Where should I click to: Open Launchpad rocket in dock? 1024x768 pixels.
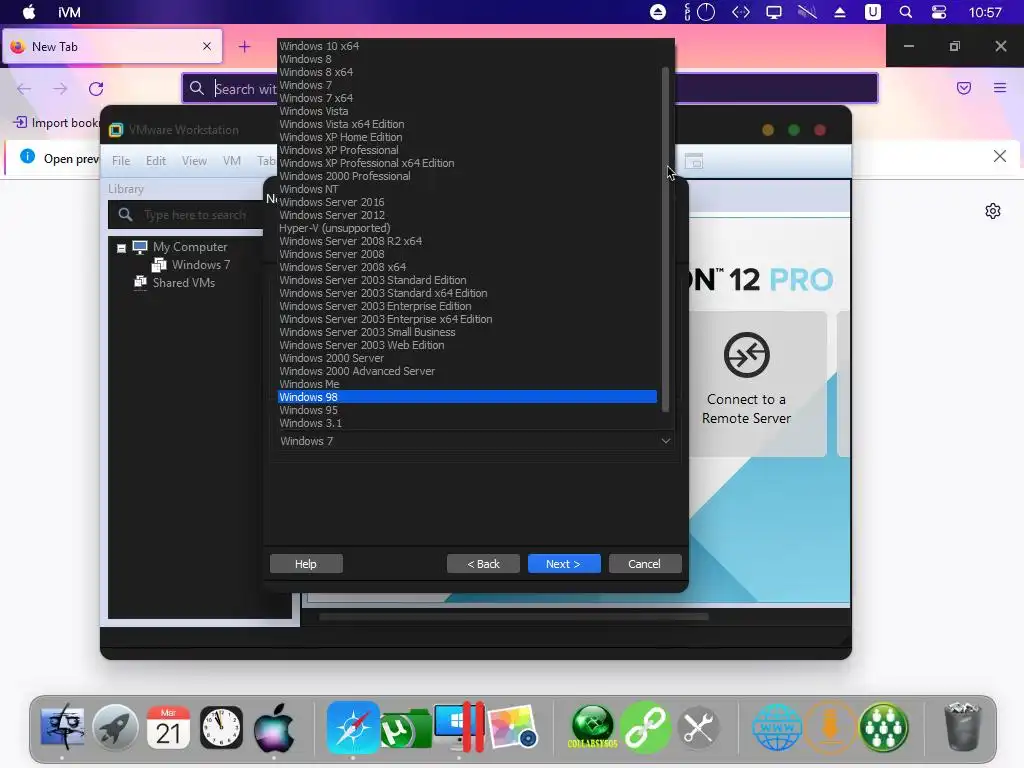115,728
